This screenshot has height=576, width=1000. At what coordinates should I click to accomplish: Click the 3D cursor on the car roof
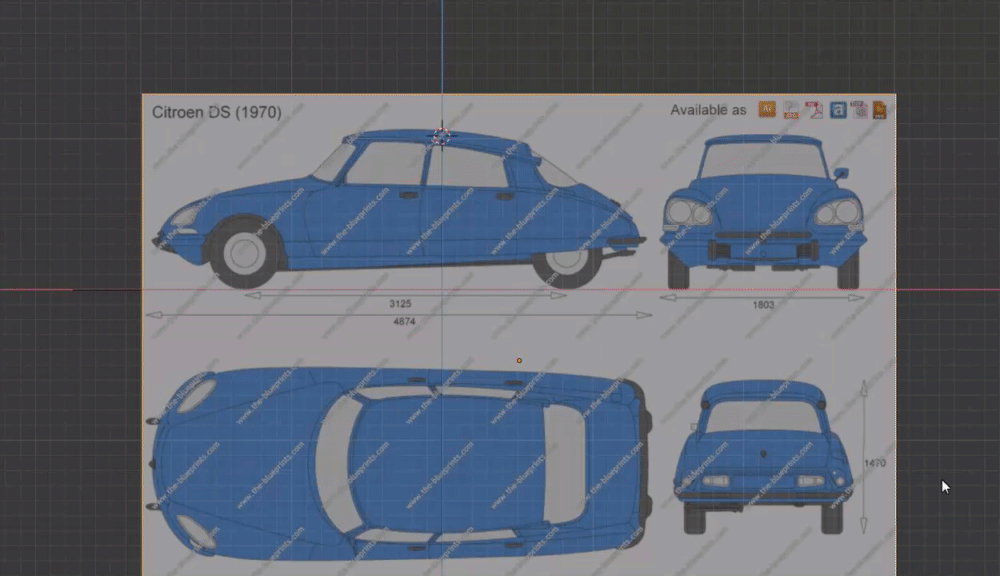tap(441, 136)
